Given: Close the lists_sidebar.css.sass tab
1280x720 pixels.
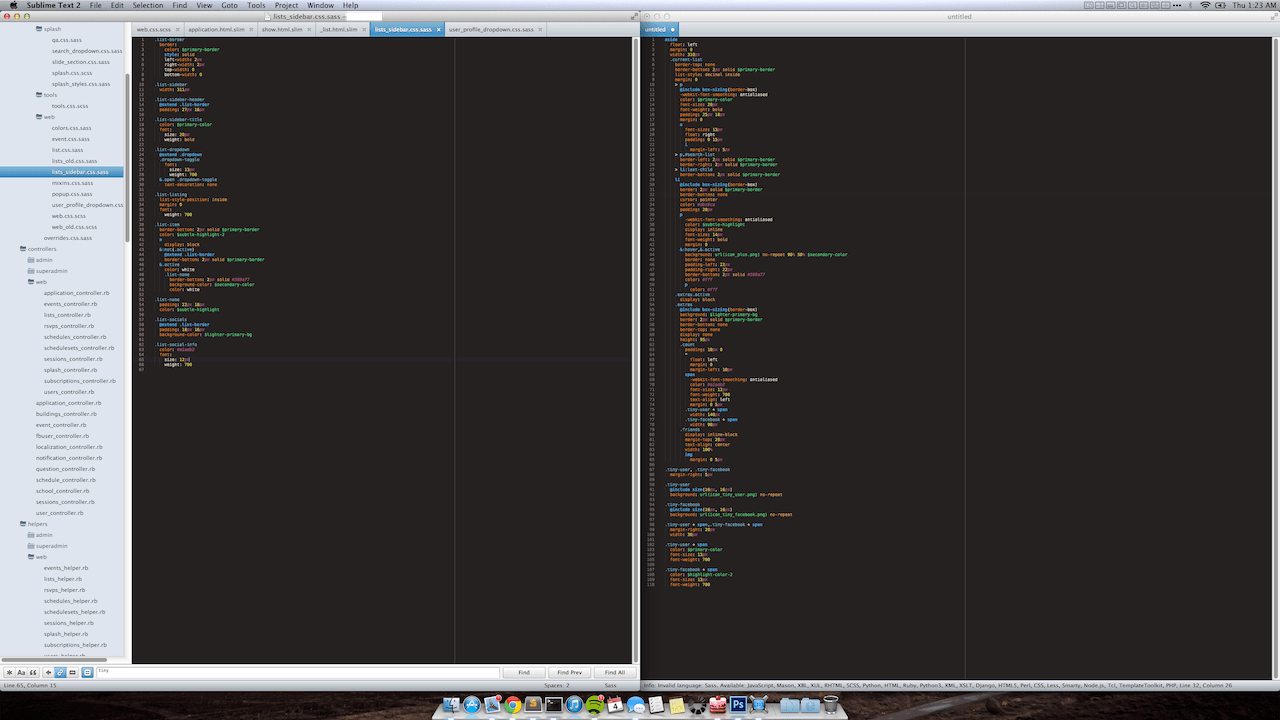Looking at the screenshot, I should pos(438,30).
